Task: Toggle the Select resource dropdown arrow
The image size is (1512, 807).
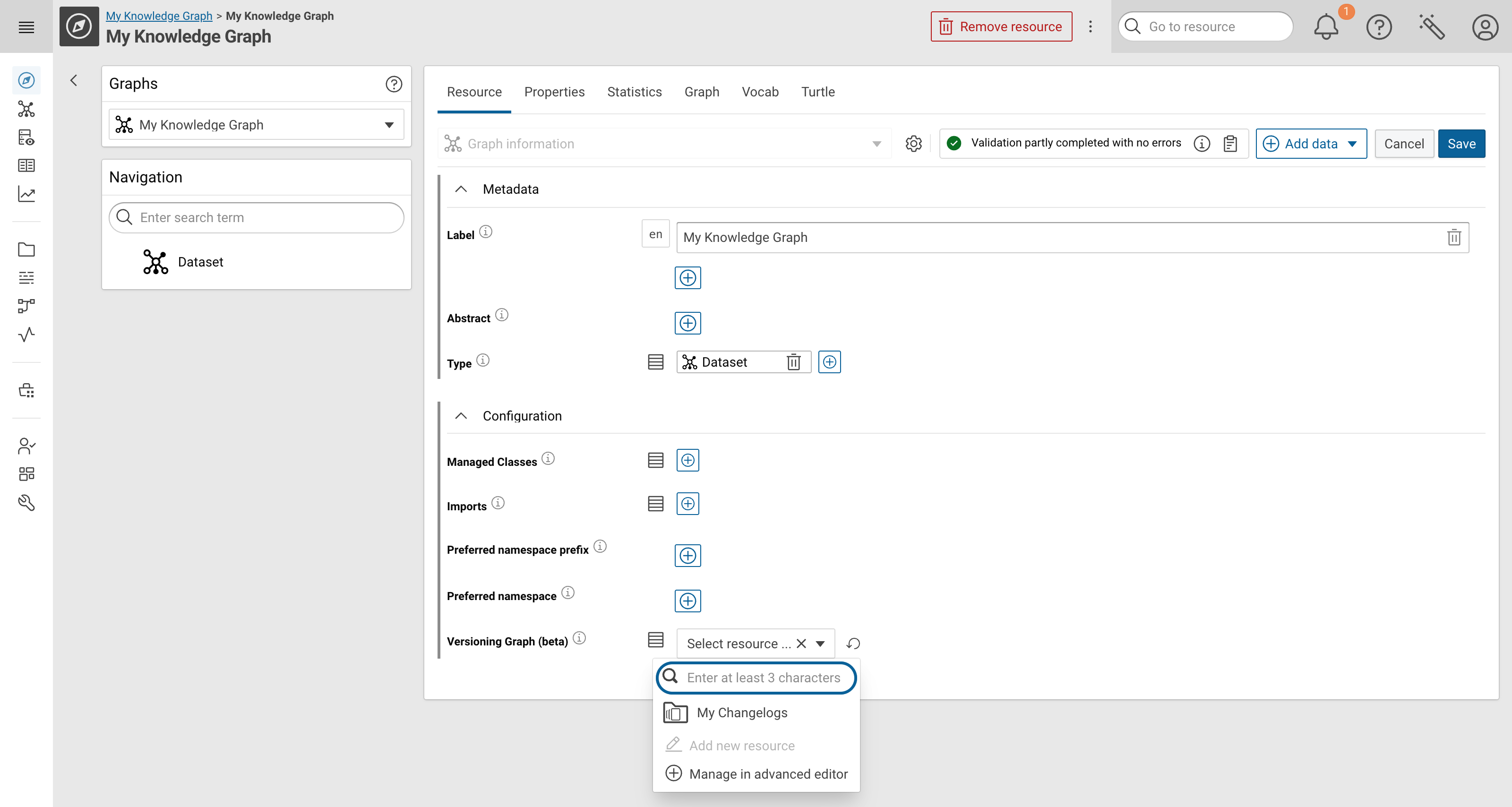Action: click(821, 644)
